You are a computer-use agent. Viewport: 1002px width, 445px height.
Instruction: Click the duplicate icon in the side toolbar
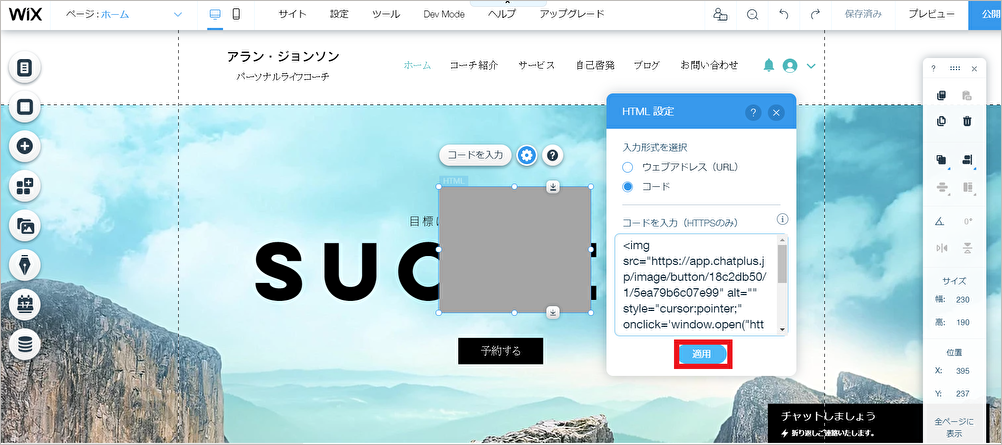(x=941, y=121)
